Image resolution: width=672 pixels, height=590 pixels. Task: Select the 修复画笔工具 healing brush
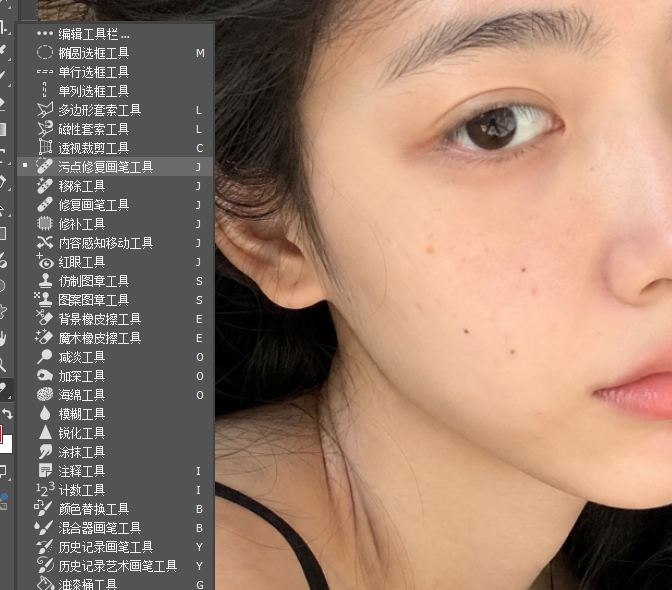click(115, 205)
